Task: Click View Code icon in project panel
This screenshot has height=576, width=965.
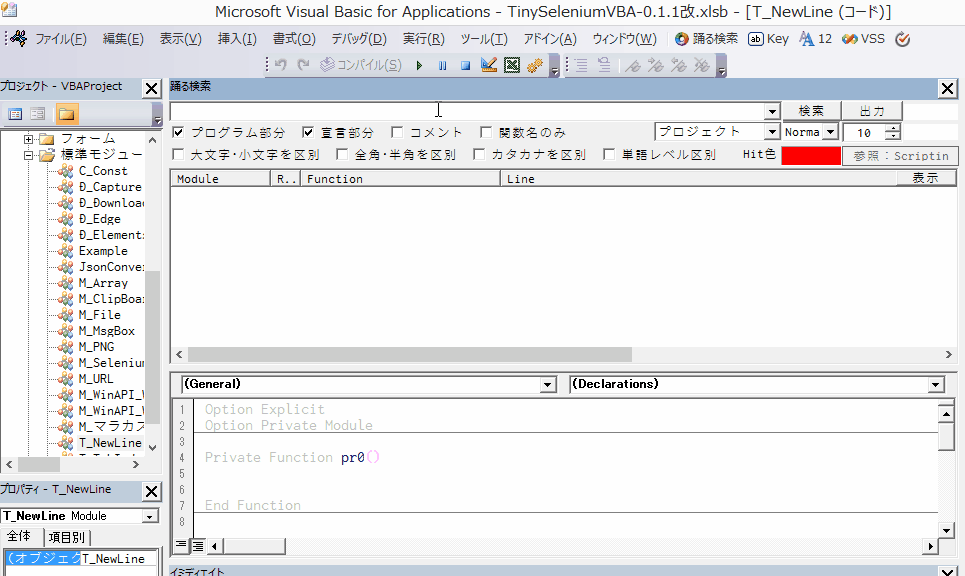Action: 15,114
